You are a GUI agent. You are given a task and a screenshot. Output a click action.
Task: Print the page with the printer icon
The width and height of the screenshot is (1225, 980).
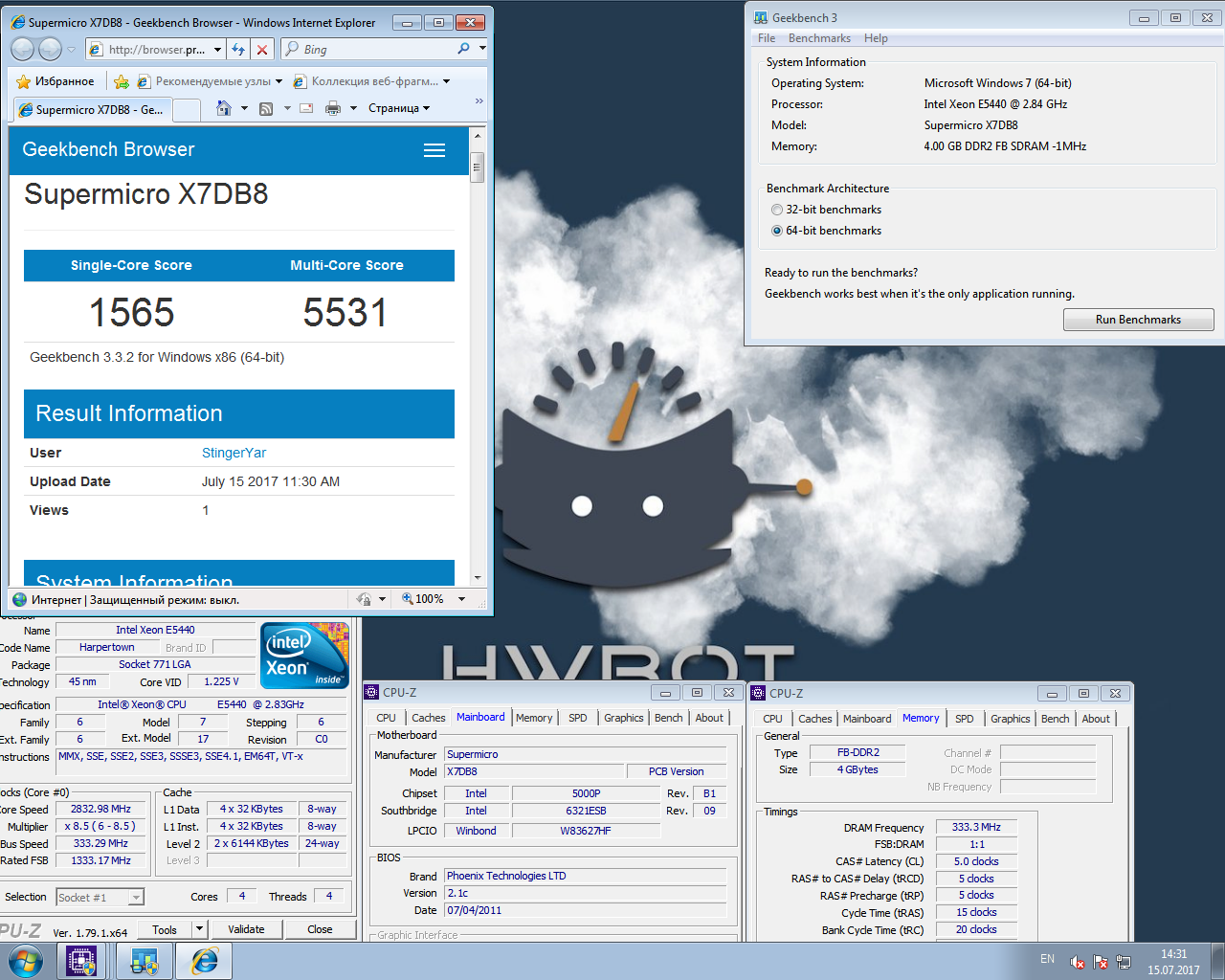click(x=333, y=108)
